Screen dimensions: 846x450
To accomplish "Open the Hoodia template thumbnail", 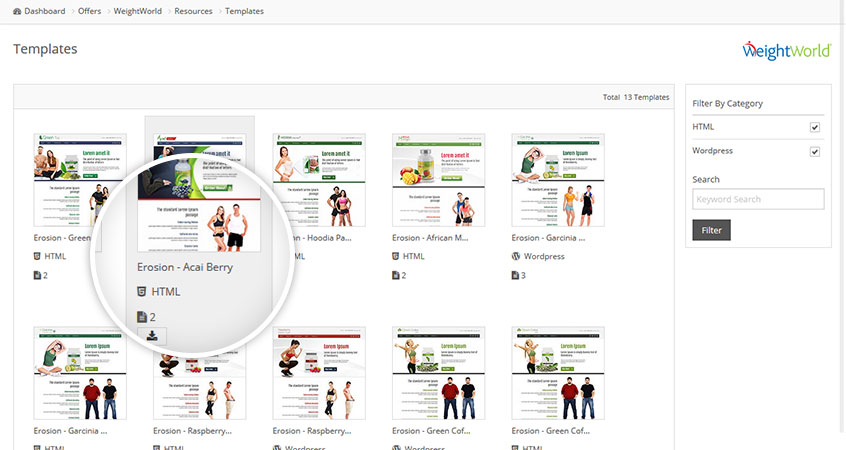I will click(x=319, y=180).
